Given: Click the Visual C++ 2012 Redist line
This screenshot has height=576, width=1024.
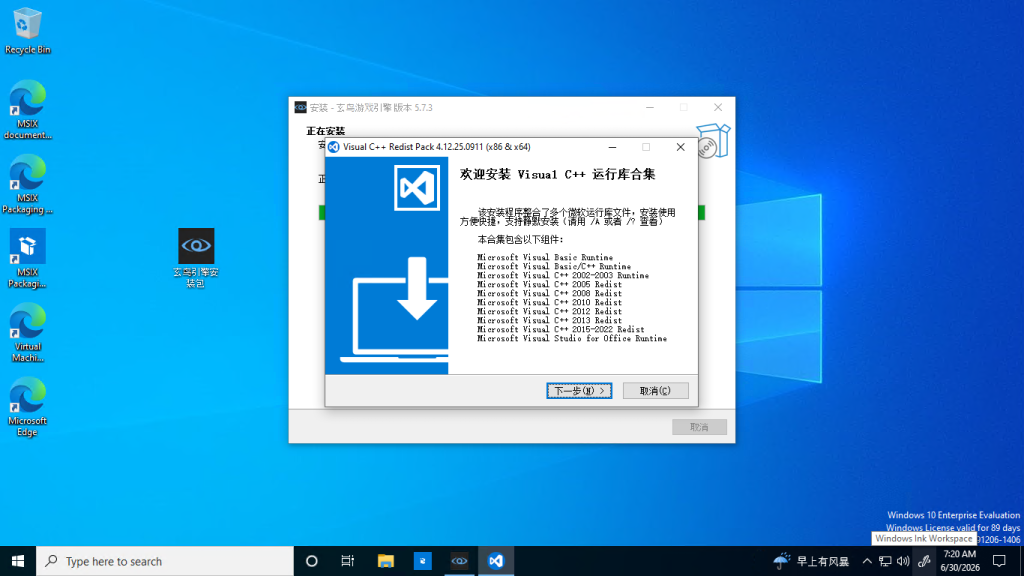Looking at the screenshot, I should pyautogui.click(x=549, y=312).
